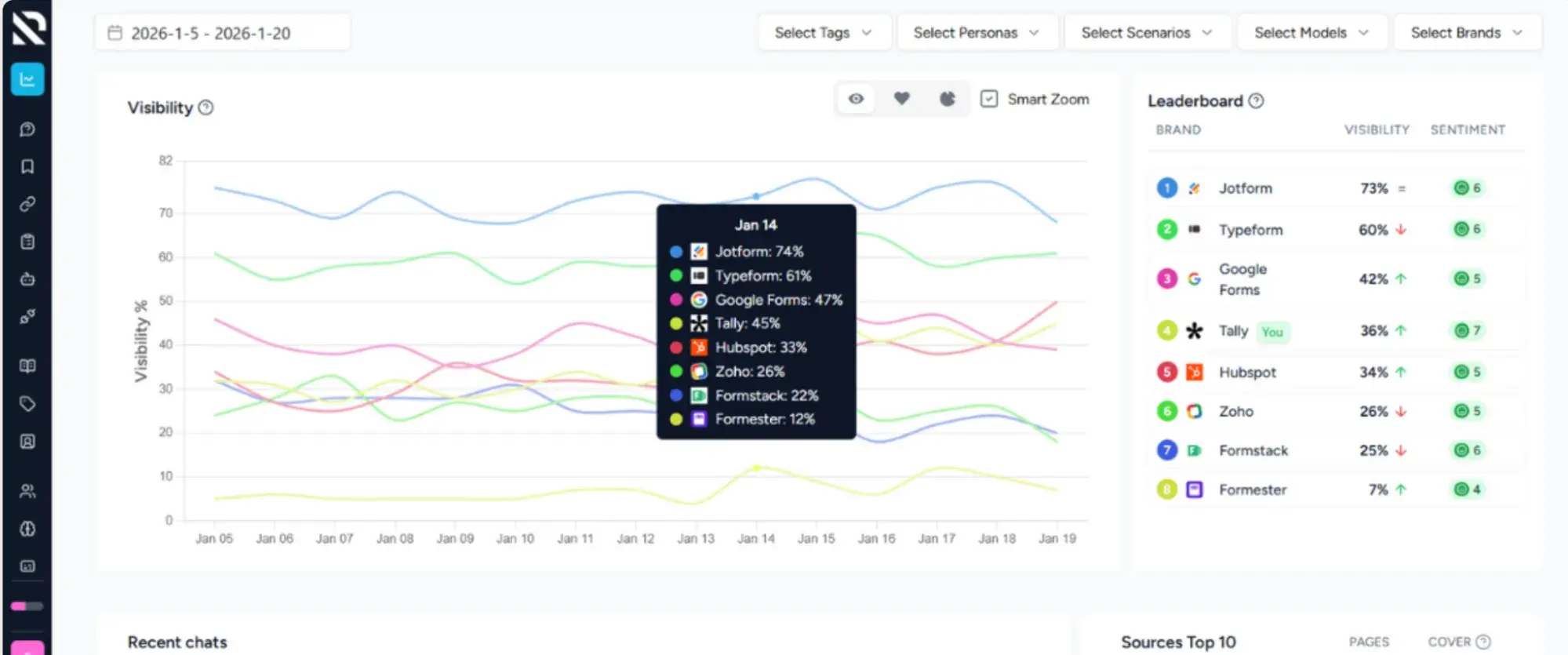1568x655 pixels.
Task: Open the date range picker field
Action: [x=223, y=33]
